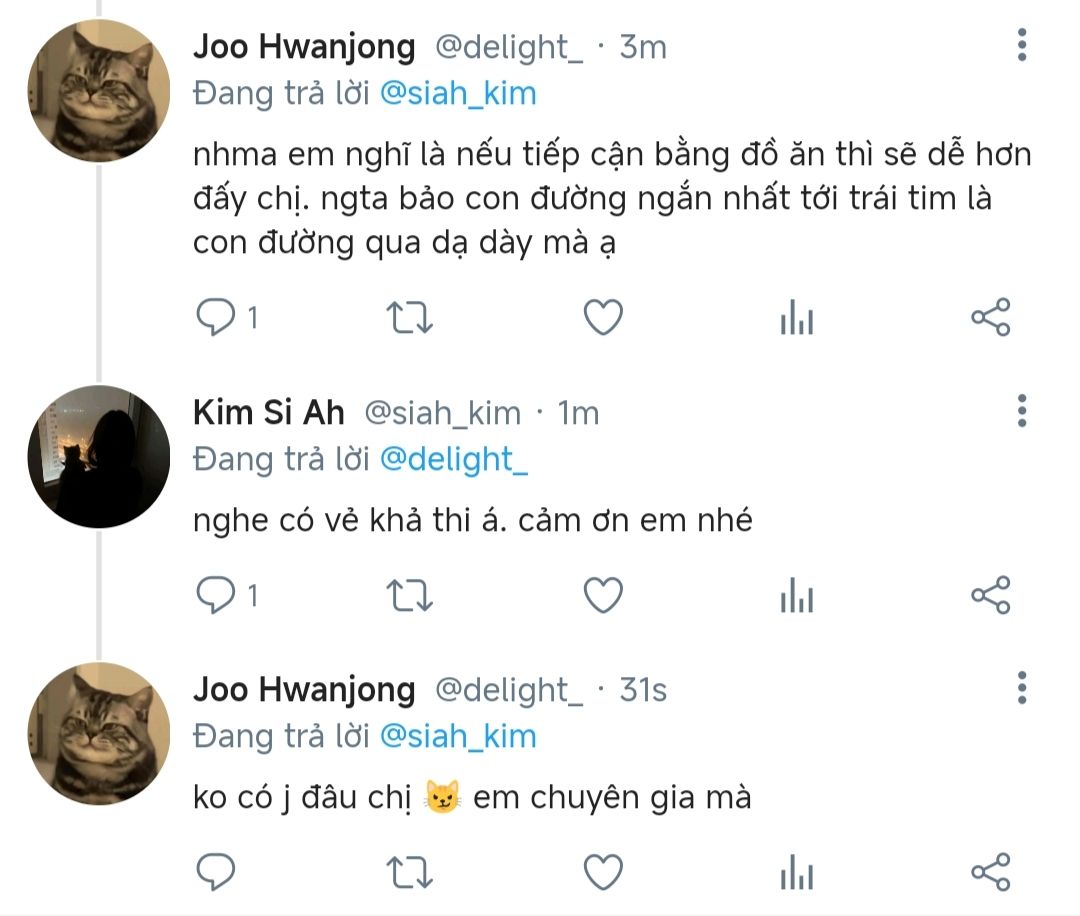
Task: Open Joo Hwanjong's cat avatar on first tweet
Action: (x=98, y=91)
